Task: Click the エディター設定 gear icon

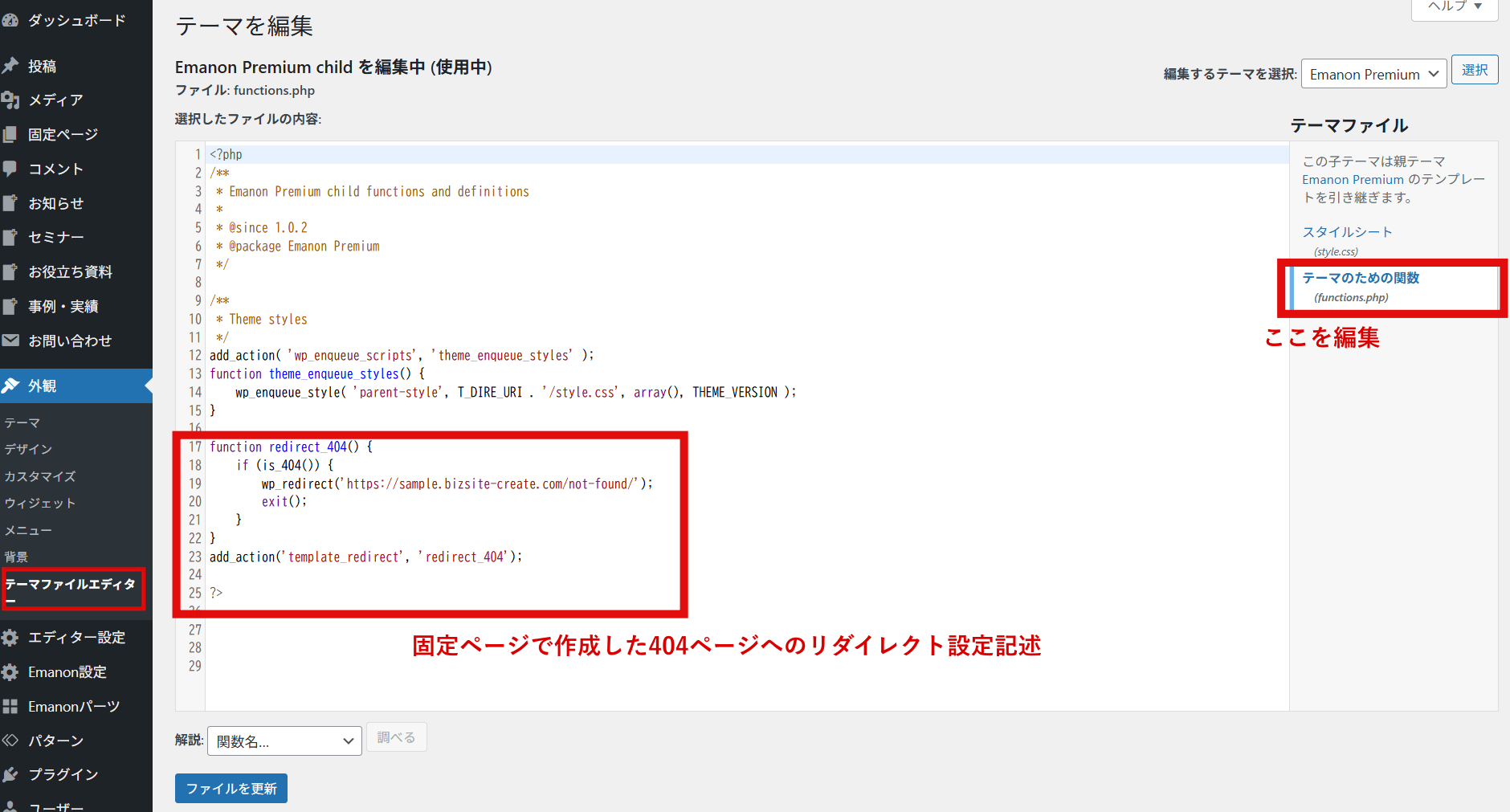Action: coord(10,638)
